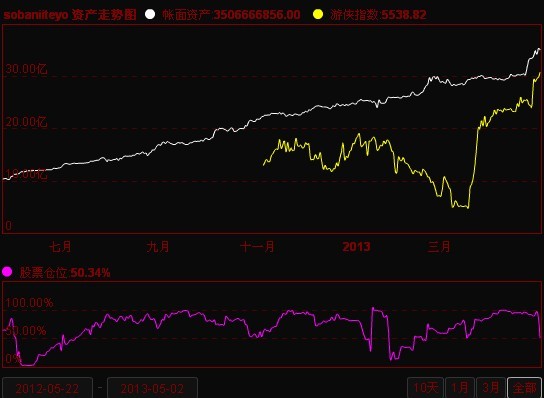Click the 游侠指数 value 5538.82
Screen dimensions: 544x398
point(404,15)
